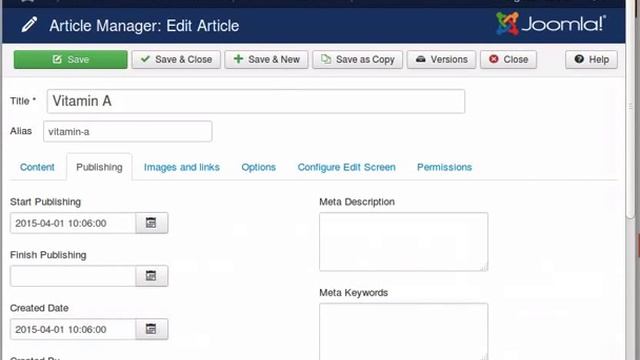Click Save as Copy button
Screen dimensions: 640x360
tap(358, 60)
